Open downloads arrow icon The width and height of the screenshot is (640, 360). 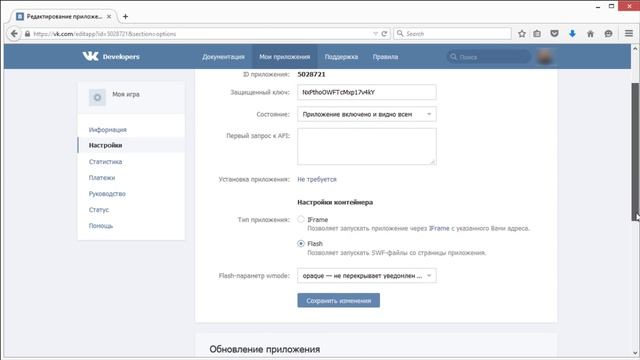point(572,34)
